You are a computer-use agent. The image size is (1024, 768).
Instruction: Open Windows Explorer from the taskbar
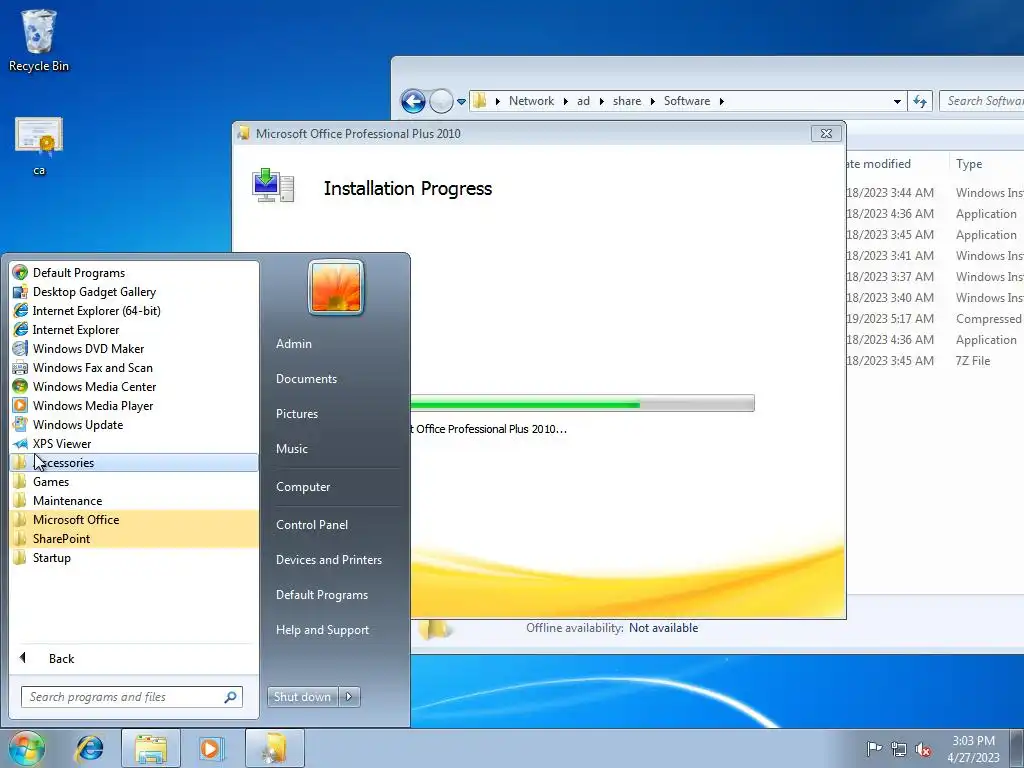pyautogui.click(x=151, y=748)
